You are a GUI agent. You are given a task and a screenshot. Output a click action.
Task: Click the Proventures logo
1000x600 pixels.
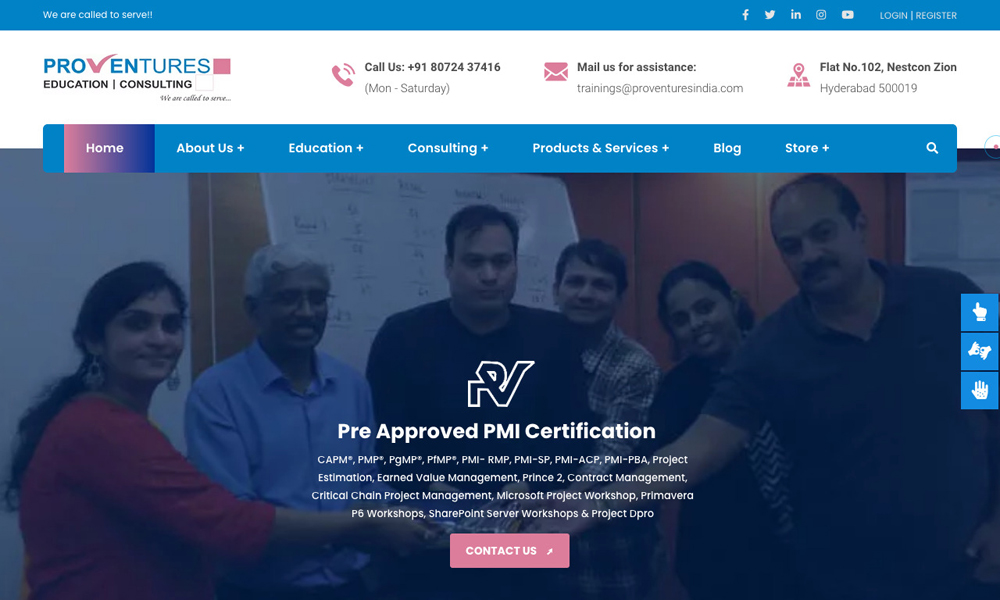[137, 78]
